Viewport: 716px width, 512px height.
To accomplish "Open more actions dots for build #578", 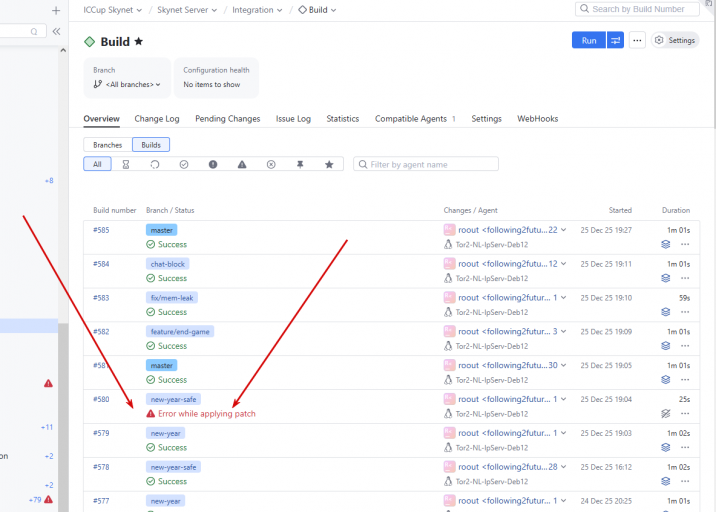I will coord(685,481).
